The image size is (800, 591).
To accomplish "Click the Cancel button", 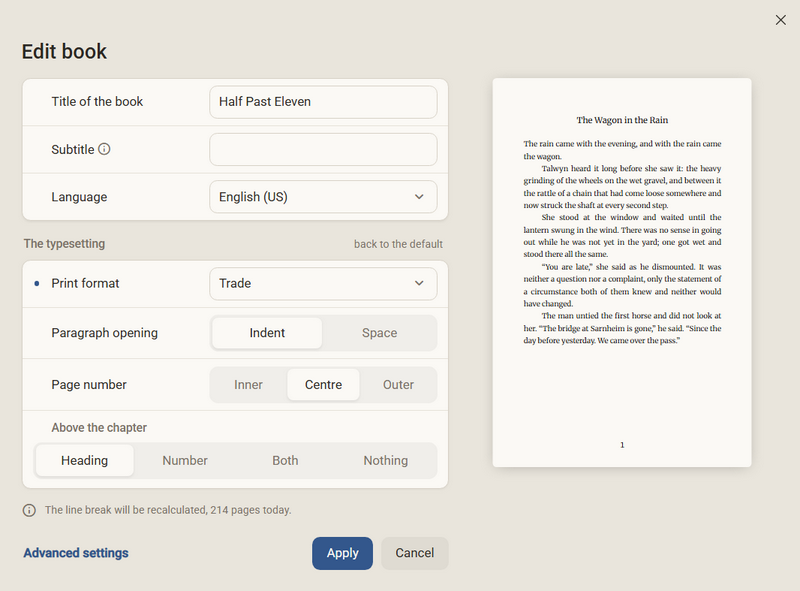I will [415, 553].
